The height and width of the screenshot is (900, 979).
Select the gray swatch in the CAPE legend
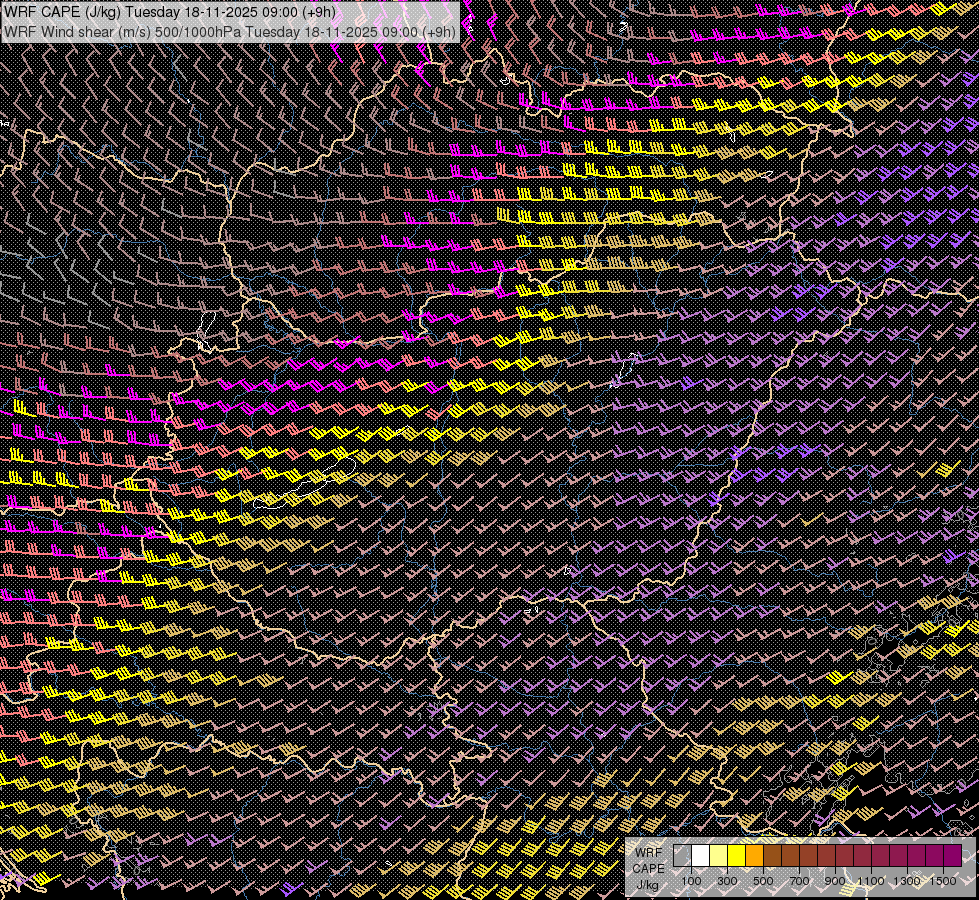682,855
